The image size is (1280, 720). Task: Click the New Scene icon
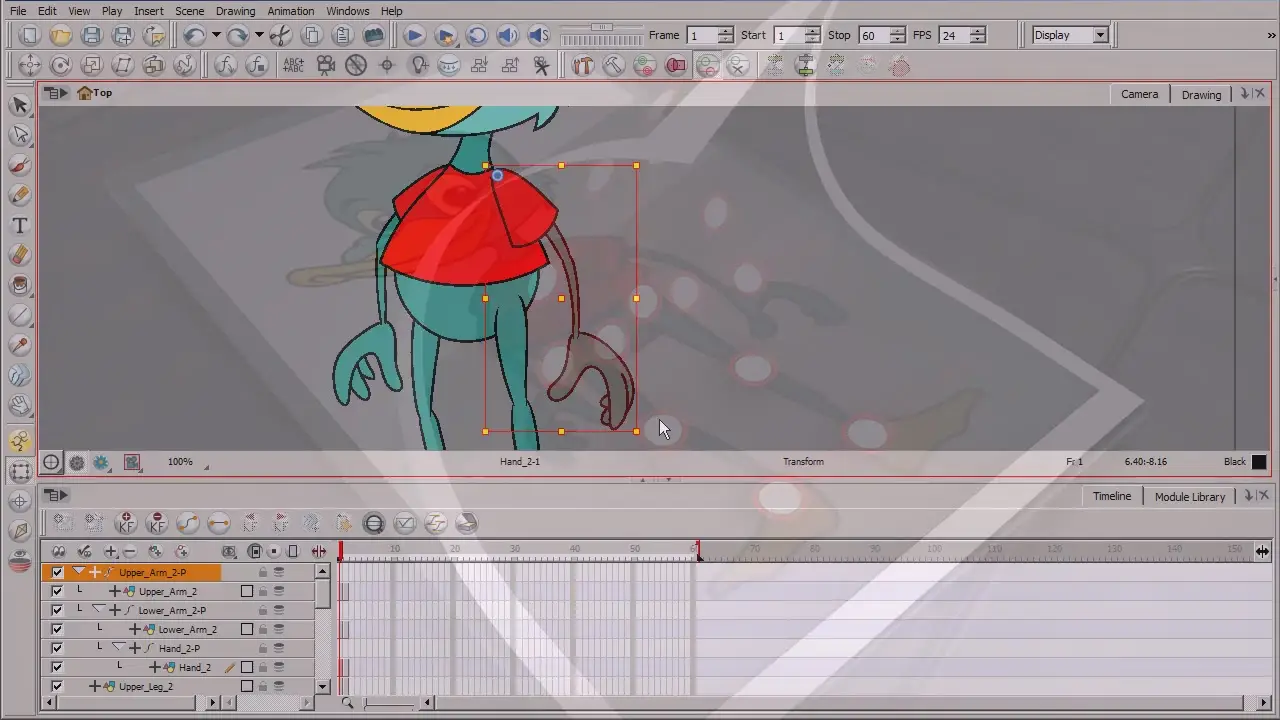(30, 35)
